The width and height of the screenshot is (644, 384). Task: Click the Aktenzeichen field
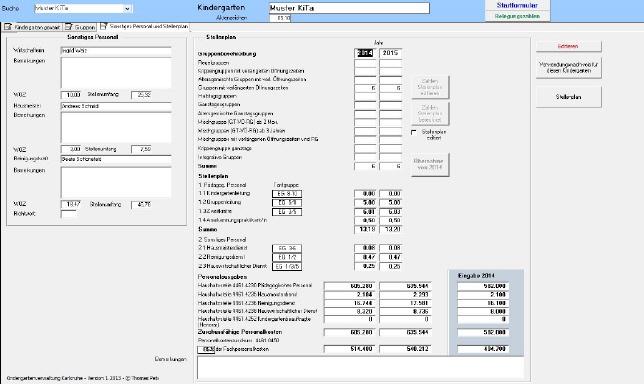pyautogui.click(x=280, y=18)
